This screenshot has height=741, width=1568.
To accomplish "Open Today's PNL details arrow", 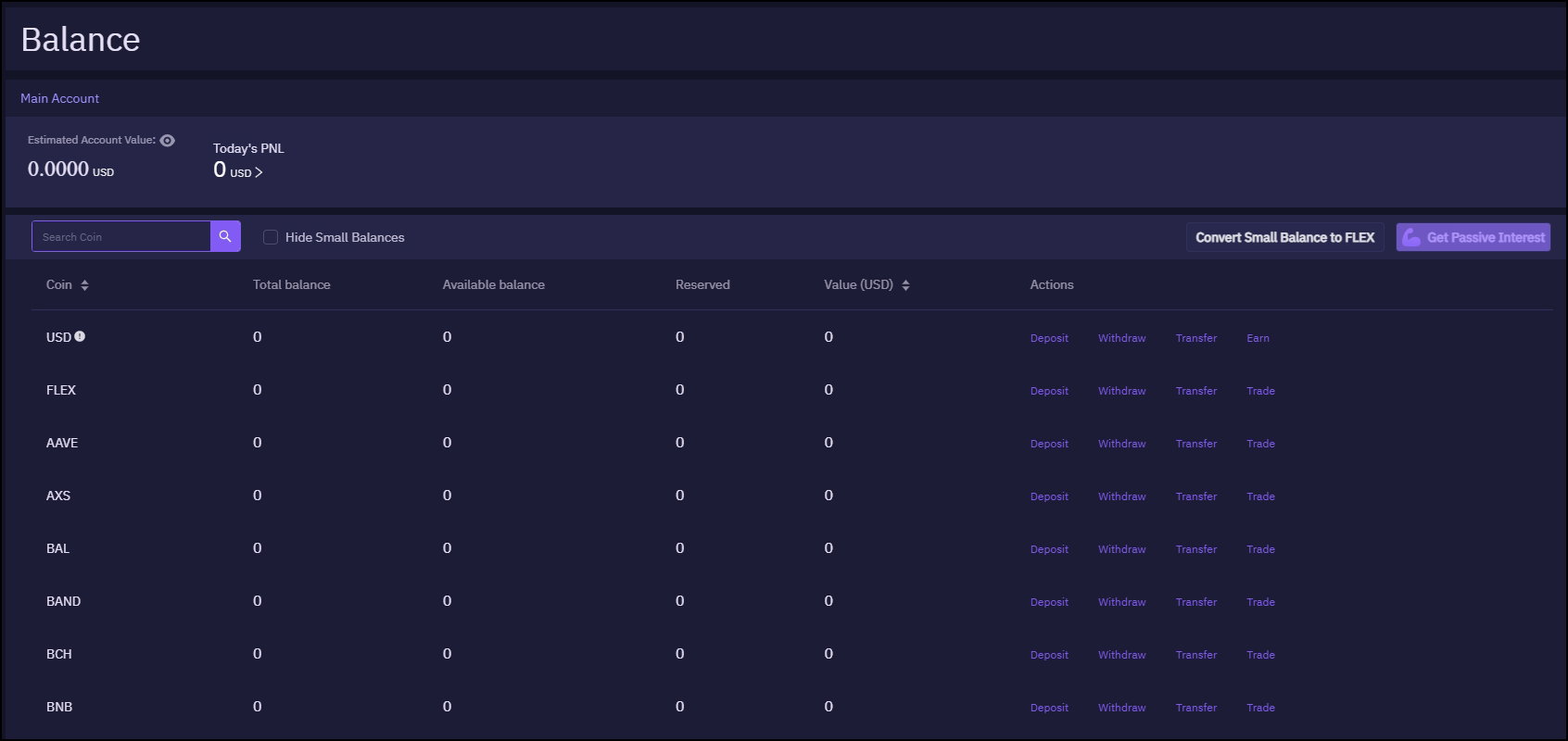I will [259, 172].
